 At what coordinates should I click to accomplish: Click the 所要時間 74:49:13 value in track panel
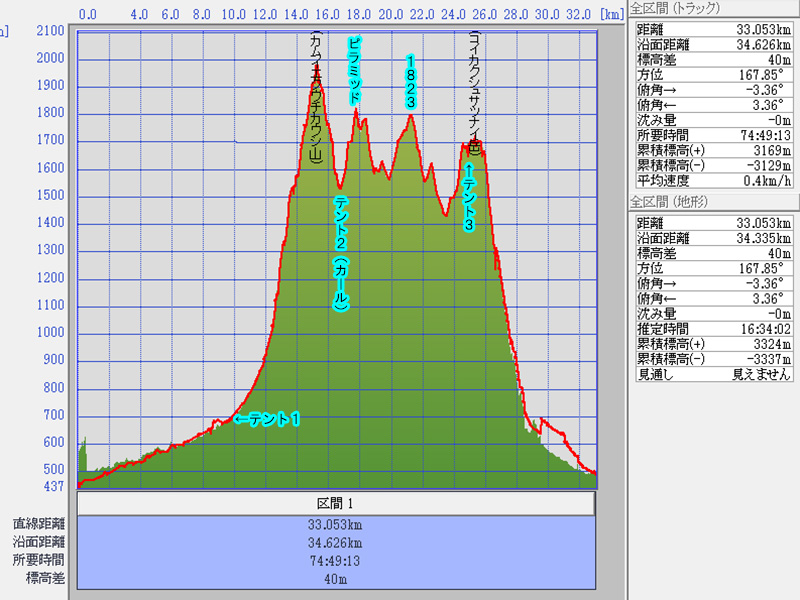point(756,135)
